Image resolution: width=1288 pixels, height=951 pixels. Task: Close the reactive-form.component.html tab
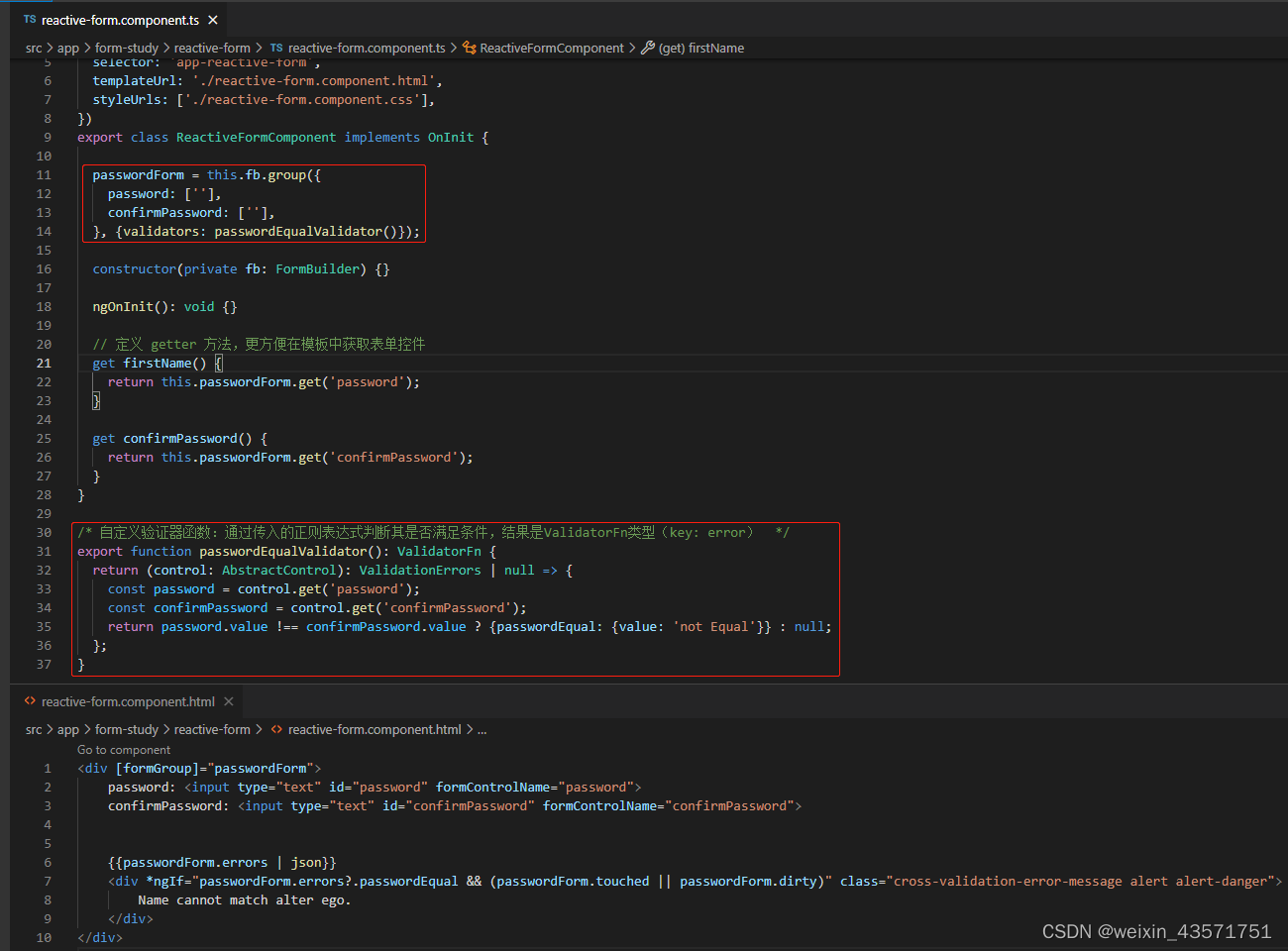click(x=229, y=701)
